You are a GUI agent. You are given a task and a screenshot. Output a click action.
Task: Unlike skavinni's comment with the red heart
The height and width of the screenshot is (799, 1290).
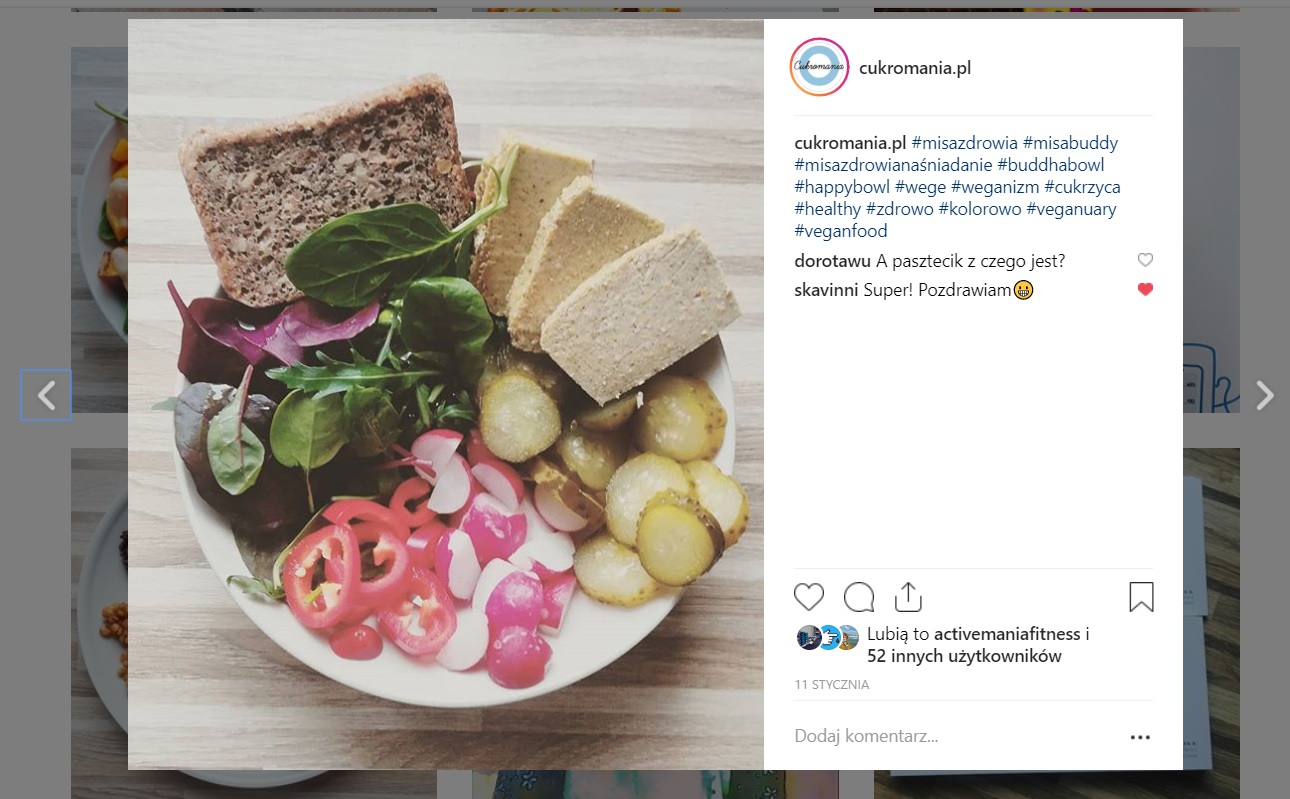pyautogui.click(x=1146, y=290)
